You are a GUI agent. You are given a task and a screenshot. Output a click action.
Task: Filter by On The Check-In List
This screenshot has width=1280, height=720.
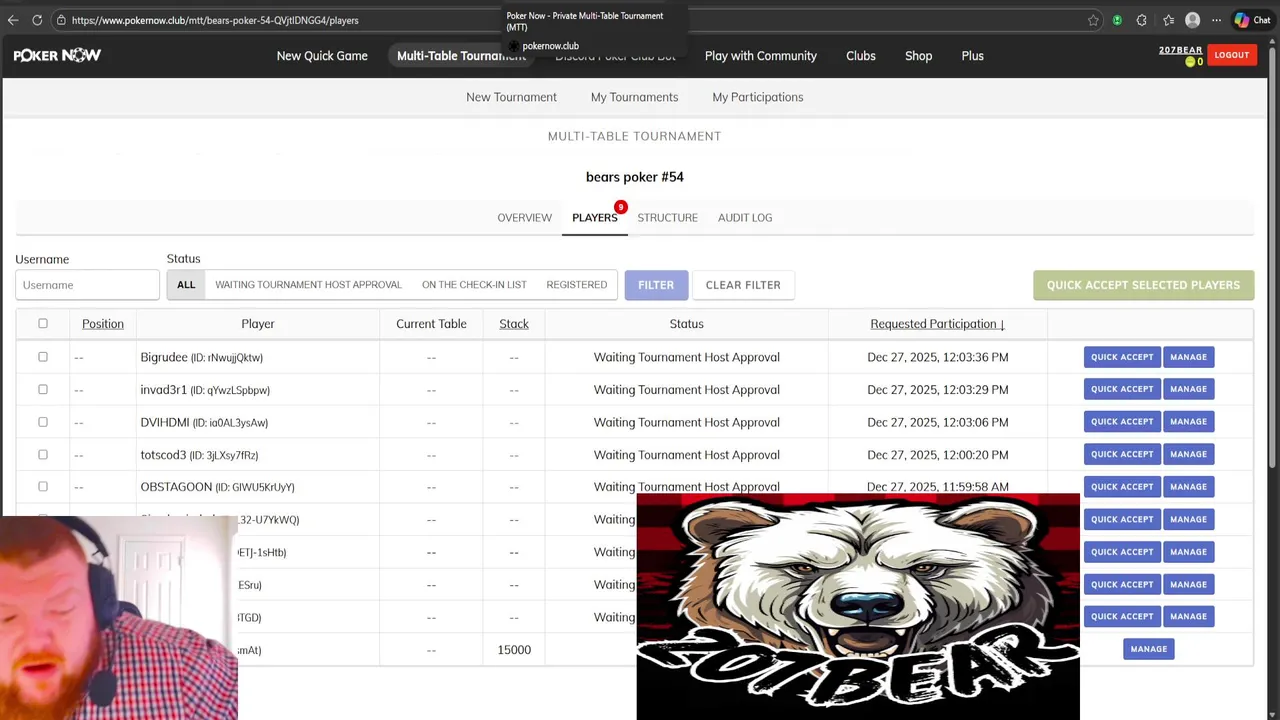474,285
